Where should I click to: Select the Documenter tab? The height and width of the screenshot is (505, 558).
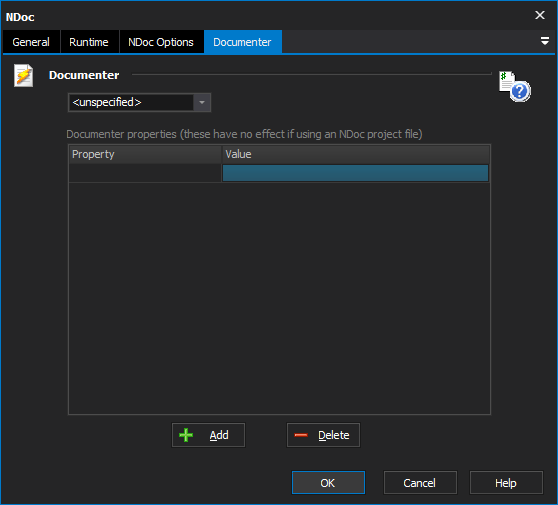[242, 42]
